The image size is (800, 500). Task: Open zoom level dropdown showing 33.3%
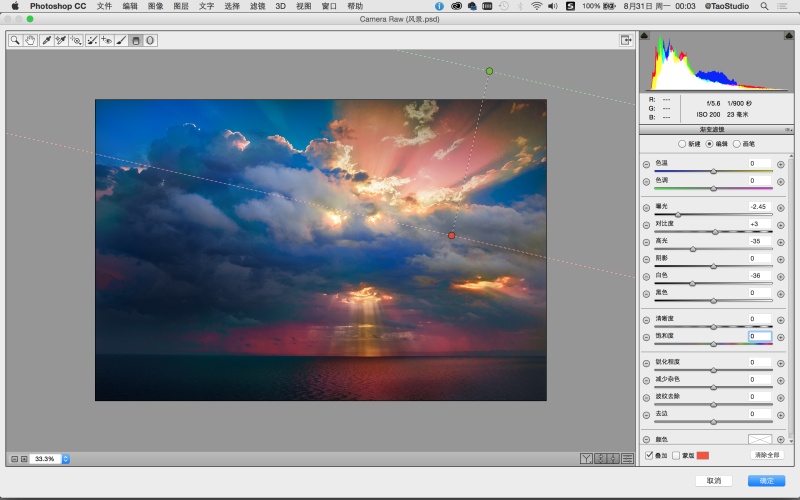[65, 459]
